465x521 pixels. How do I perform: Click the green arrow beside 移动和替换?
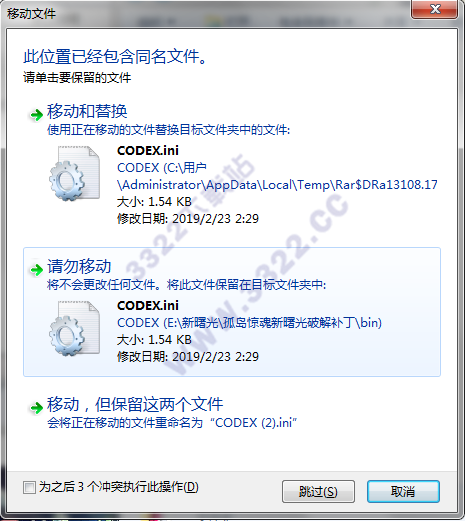pyautogui.click(x=36, y=115)
